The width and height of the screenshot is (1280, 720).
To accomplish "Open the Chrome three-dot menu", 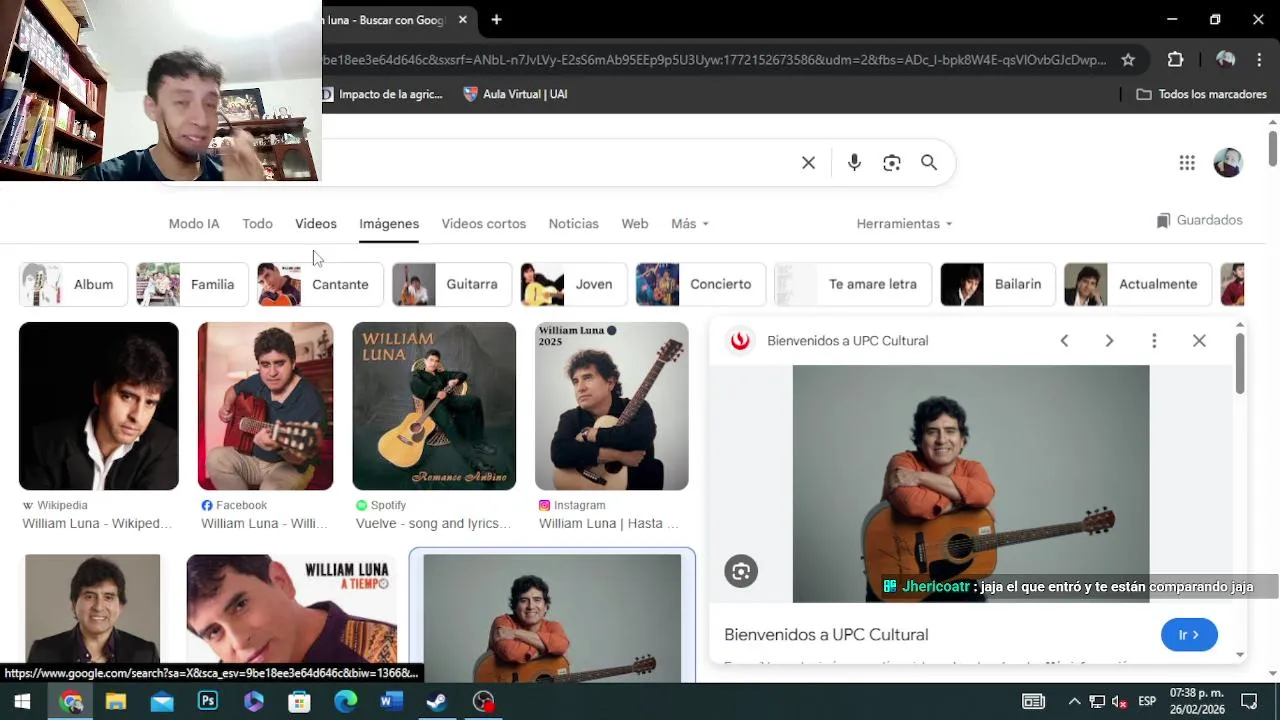I will [x=1259, y=60].
